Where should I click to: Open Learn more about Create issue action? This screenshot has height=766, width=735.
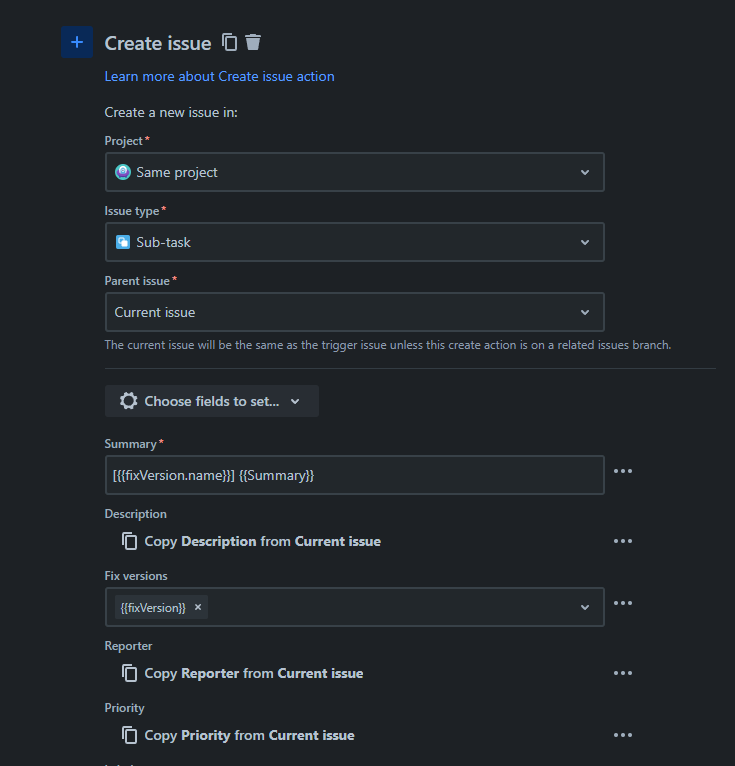tap(219, 76)
